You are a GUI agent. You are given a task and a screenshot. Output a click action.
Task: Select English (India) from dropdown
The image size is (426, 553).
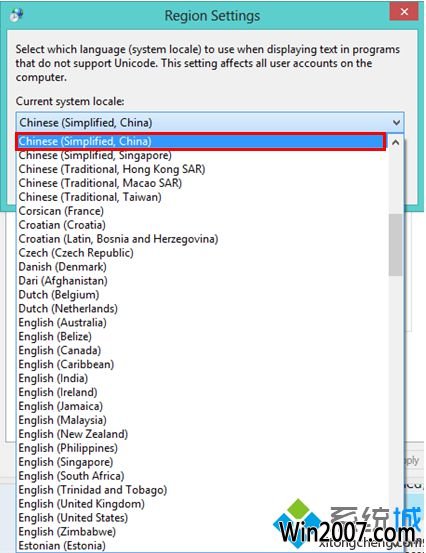[201, 378]
